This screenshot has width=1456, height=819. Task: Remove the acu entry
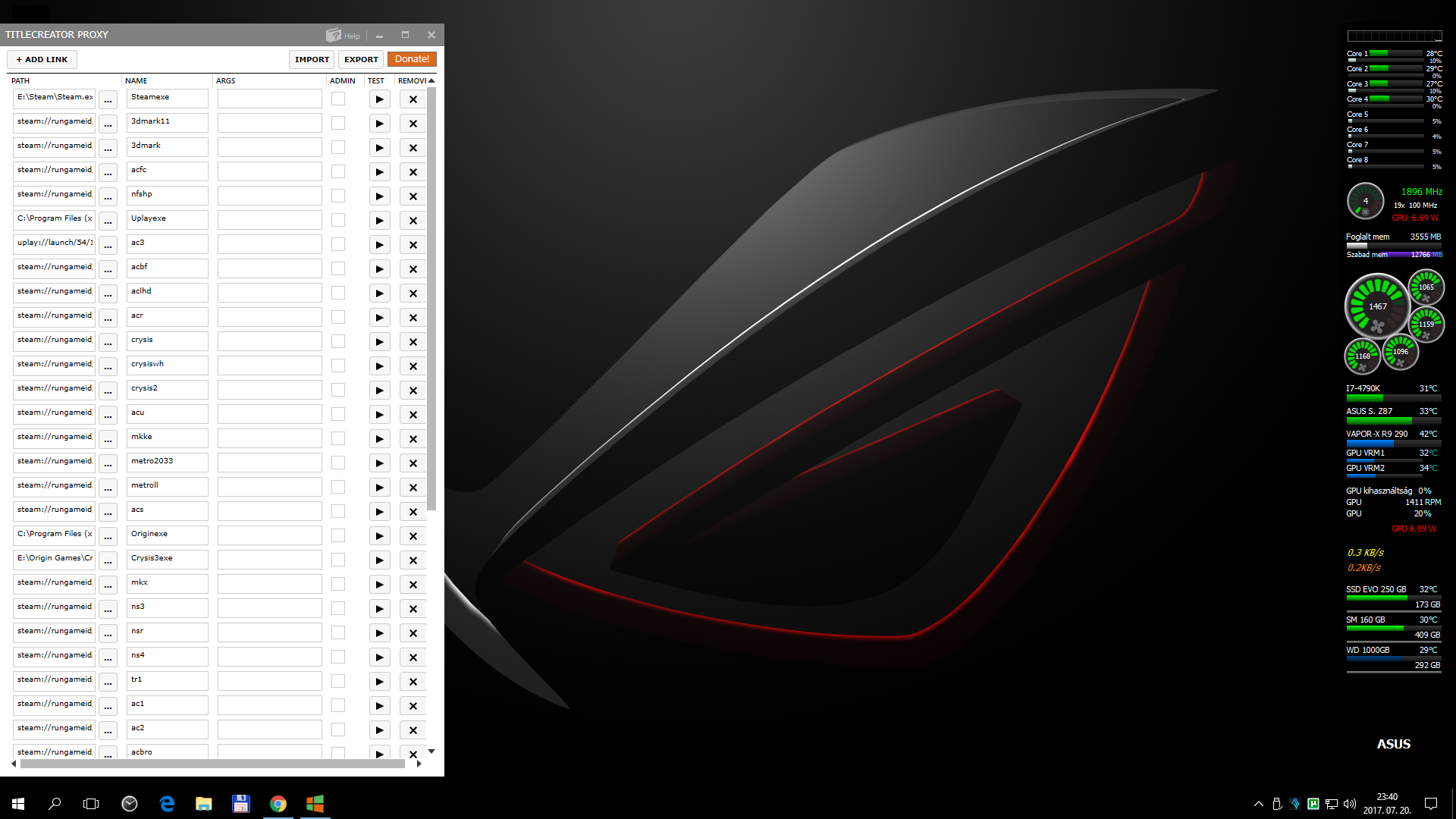coord(413,415)
